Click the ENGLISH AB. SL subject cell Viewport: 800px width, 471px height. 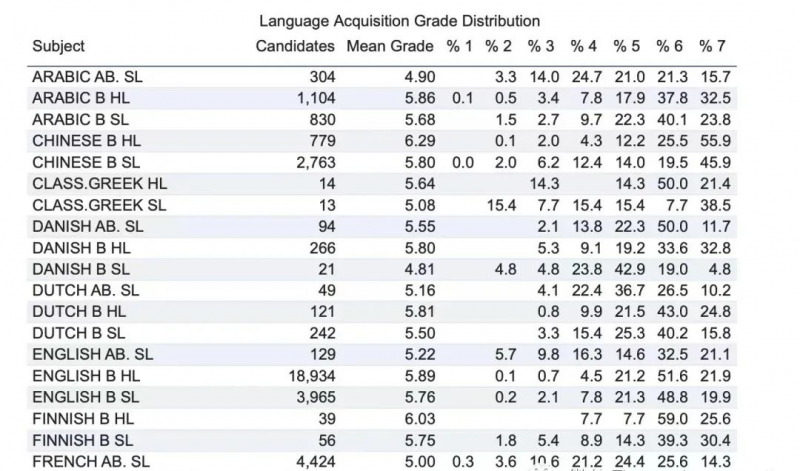pos(92,355)
